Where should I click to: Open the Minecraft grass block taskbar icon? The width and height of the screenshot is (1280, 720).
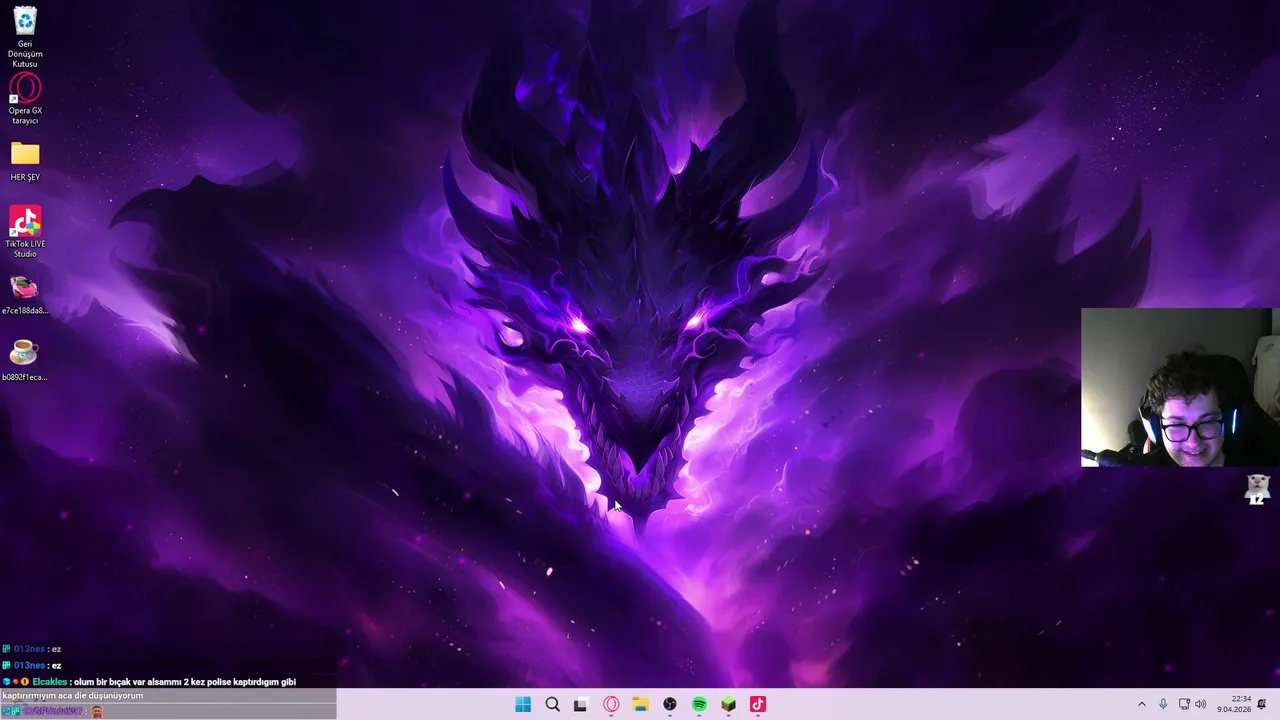tap(728, 704)
